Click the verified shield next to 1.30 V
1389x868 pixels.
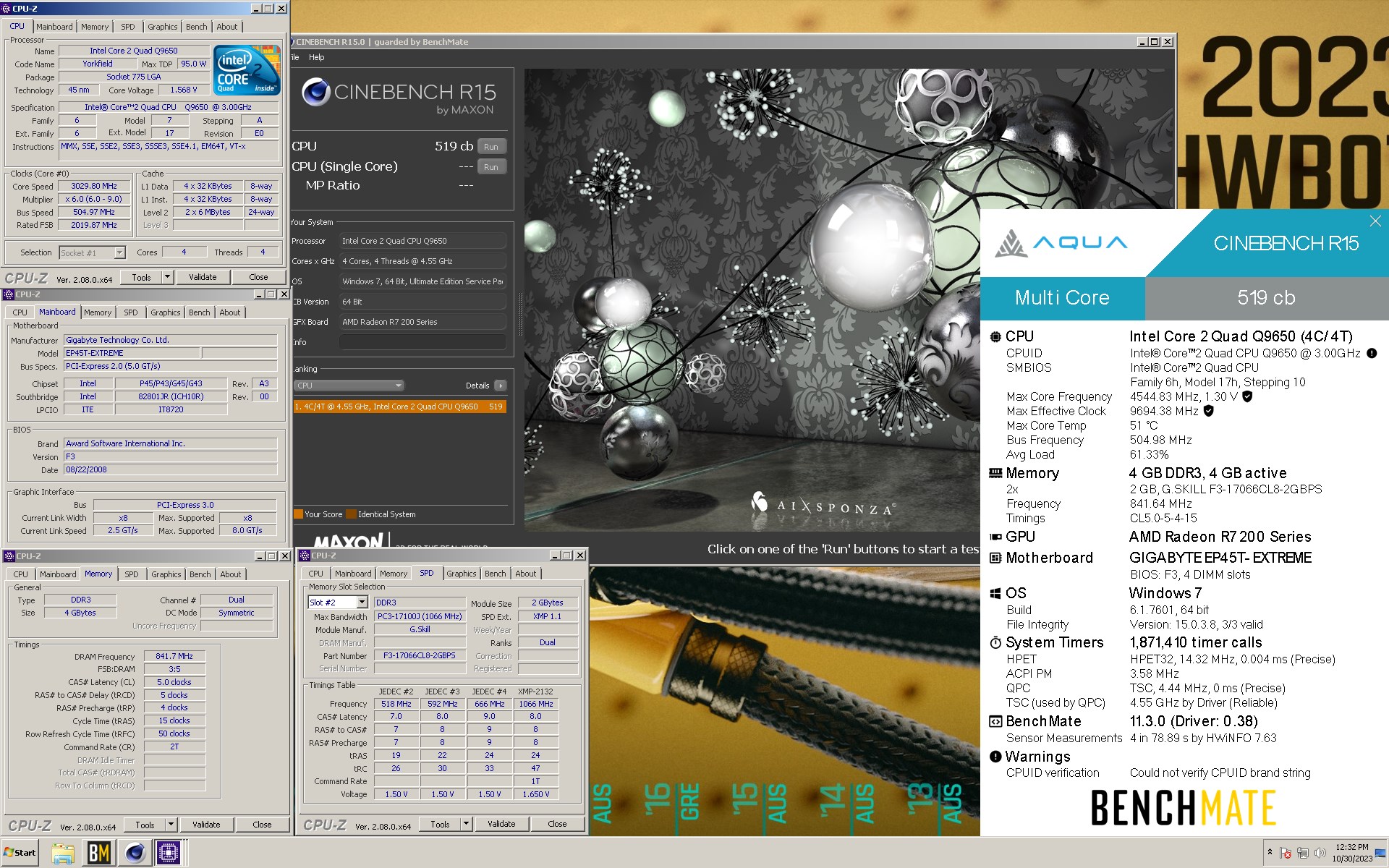1247,396
